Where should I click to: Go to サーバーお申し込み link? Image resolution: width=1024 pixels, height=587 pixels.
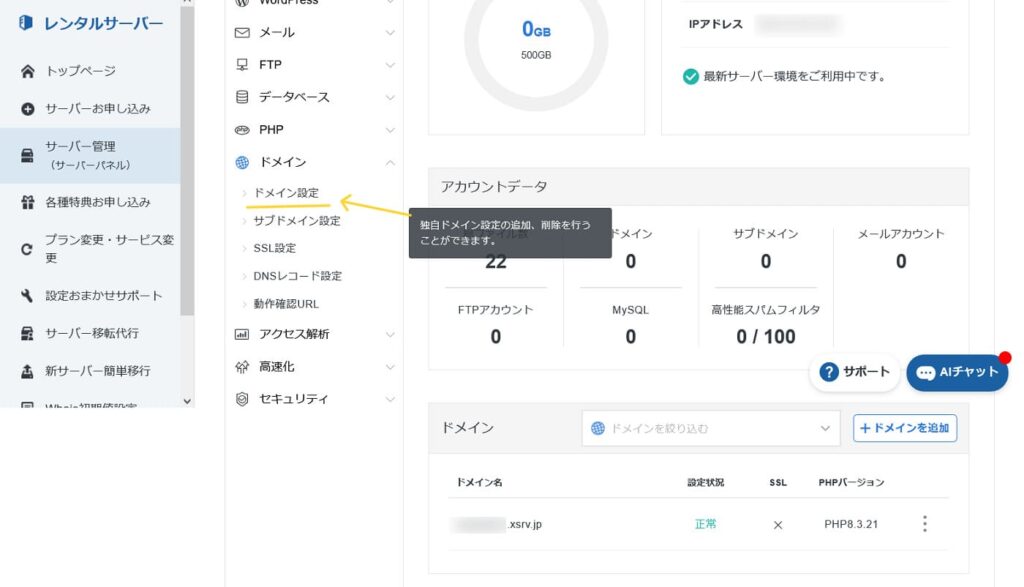[x=97, y=109]
